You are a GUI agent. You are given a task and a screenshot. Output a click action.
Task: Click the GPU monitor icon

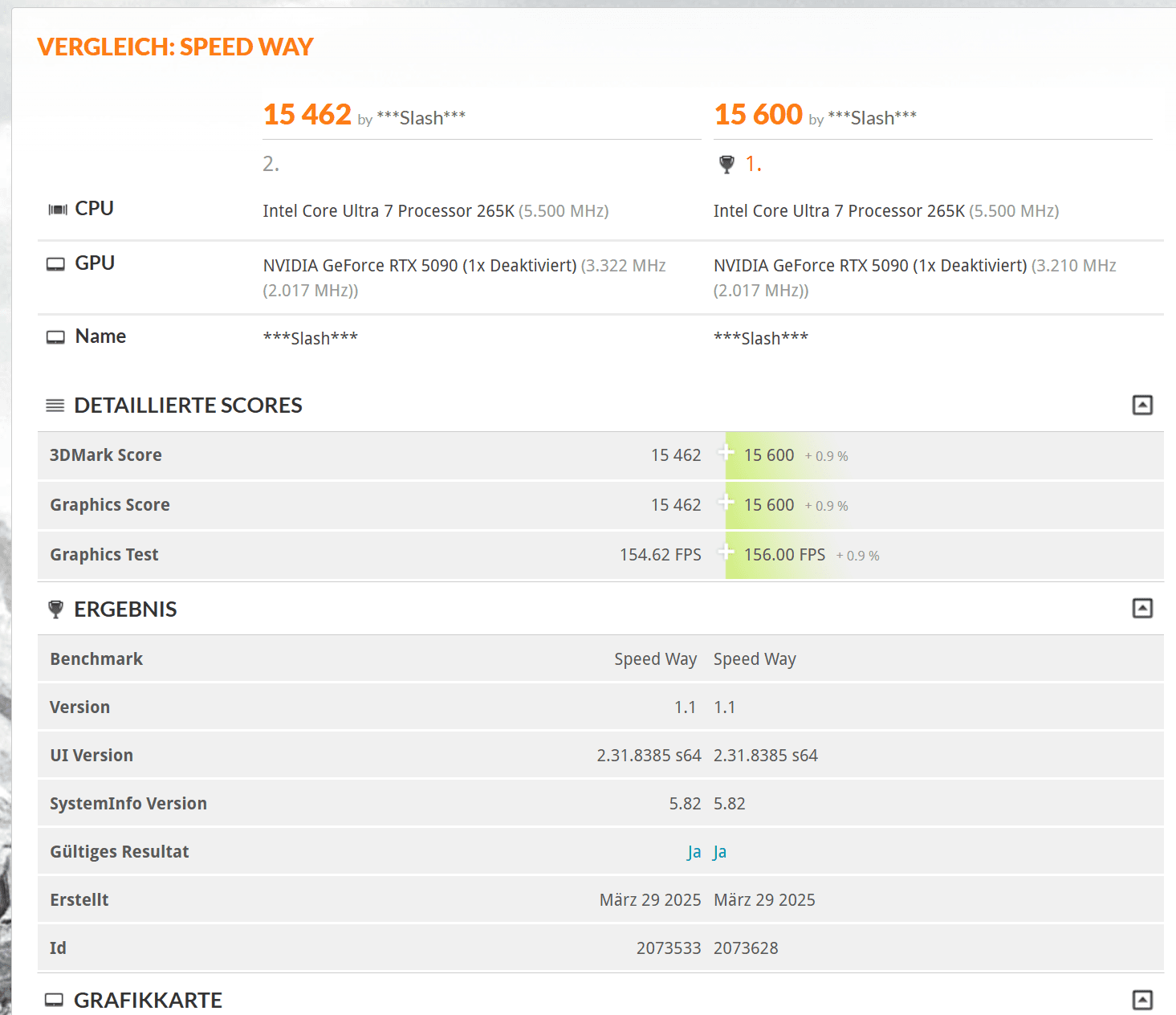55,264
